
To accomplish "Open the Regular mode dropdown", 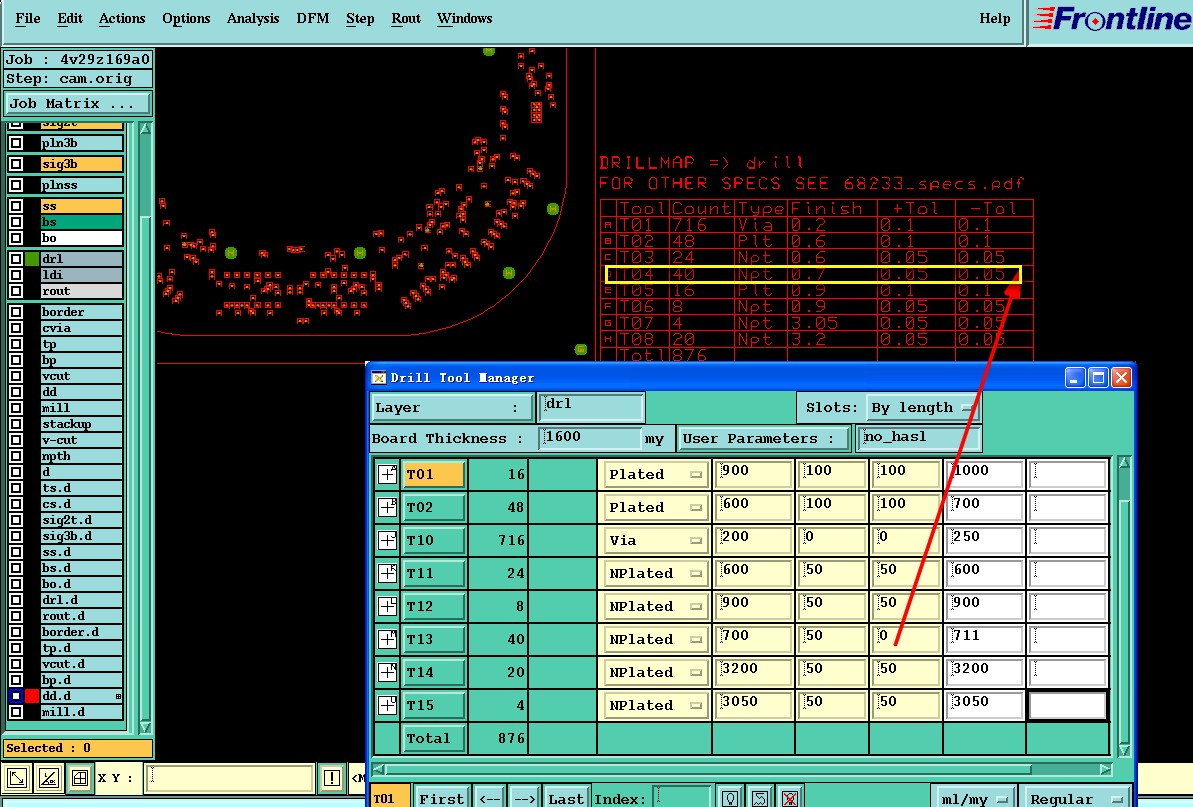I will pyautogui.click(x=1076, y=799).
